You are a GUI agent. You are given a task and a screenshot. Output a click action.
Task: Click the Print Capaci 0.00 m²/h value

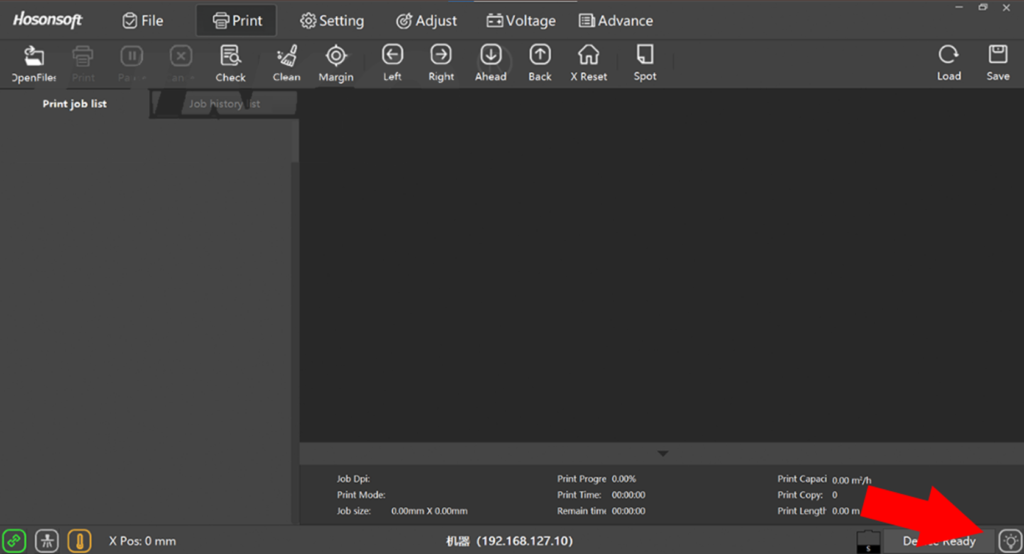click(x=852, y=480)
